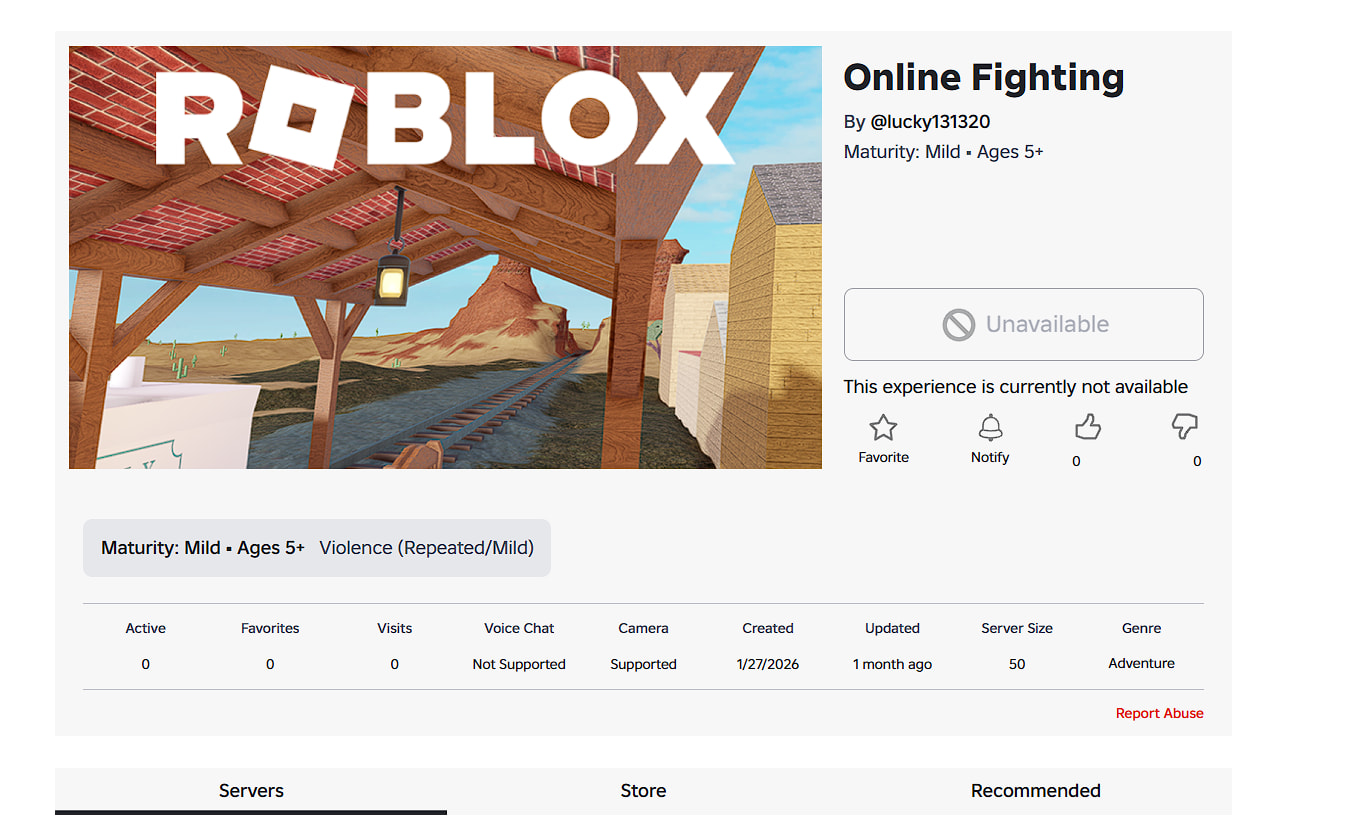Dislike the experience with thumbs down
This screenshot has width=1348, height=818.
click(1184, 428)
